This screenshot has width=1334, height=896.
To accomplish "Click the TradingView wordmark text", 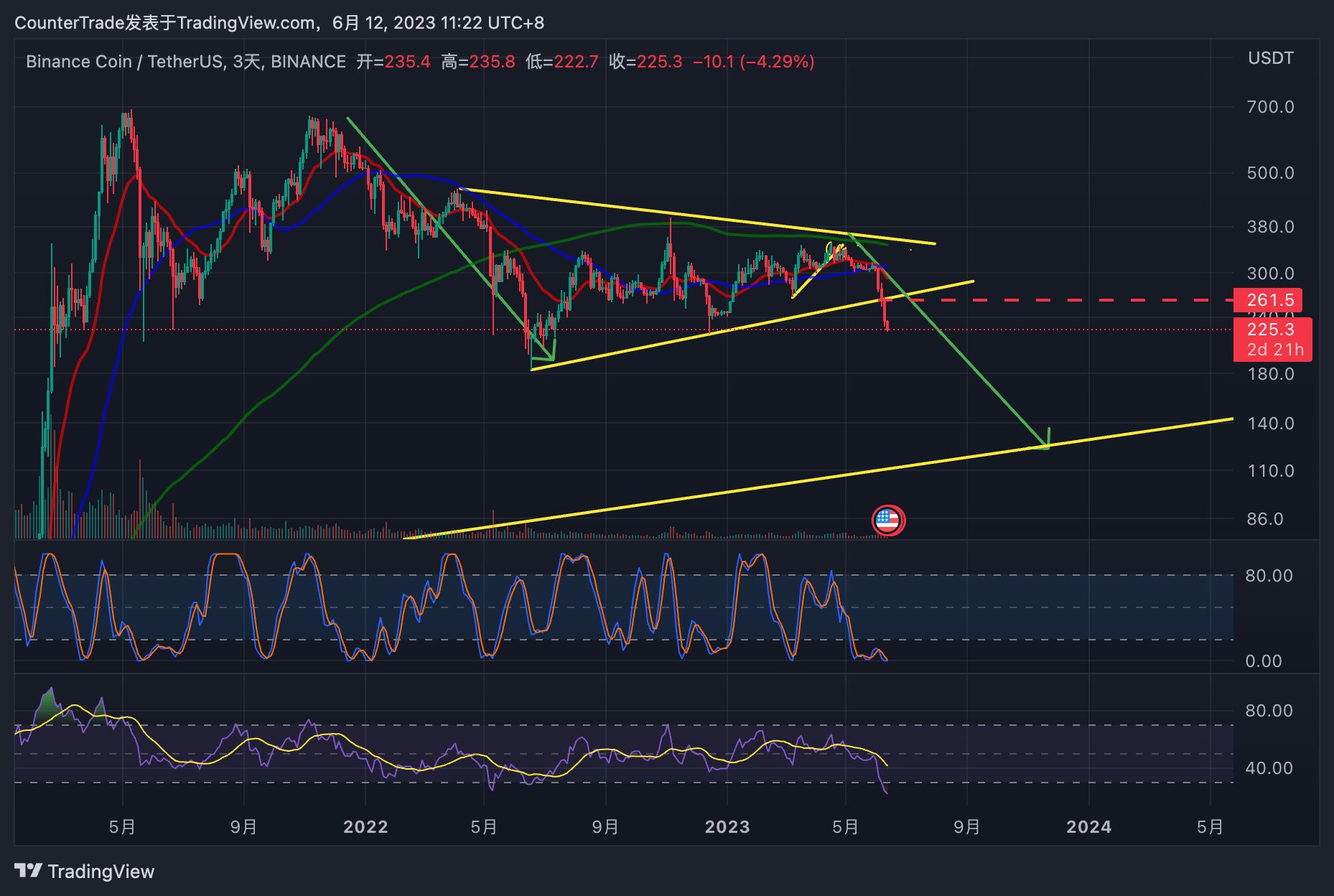I will click(101, 872).
